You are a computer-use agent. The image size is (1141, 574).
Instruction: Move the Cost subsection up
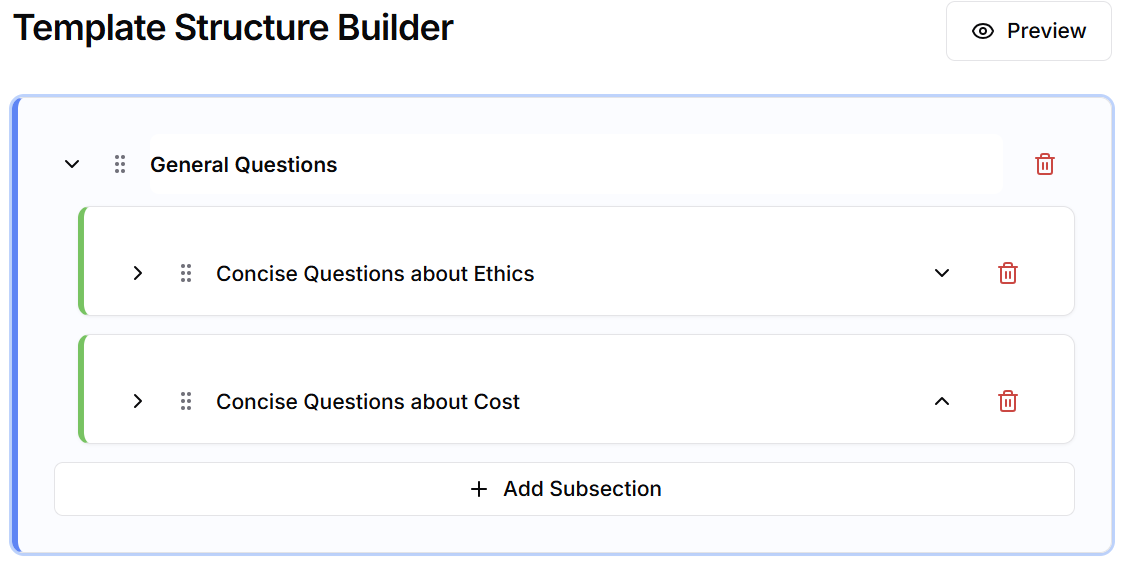pos(942,401)
